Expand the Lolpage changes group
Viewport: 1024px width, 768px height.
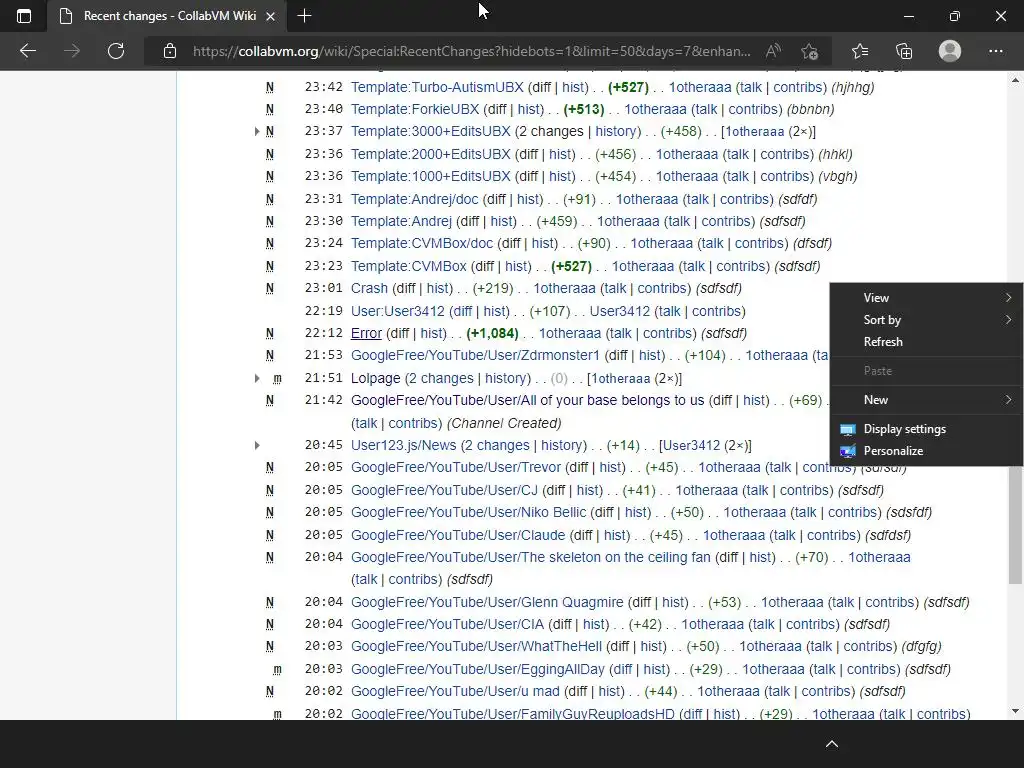tap(257, 378)
